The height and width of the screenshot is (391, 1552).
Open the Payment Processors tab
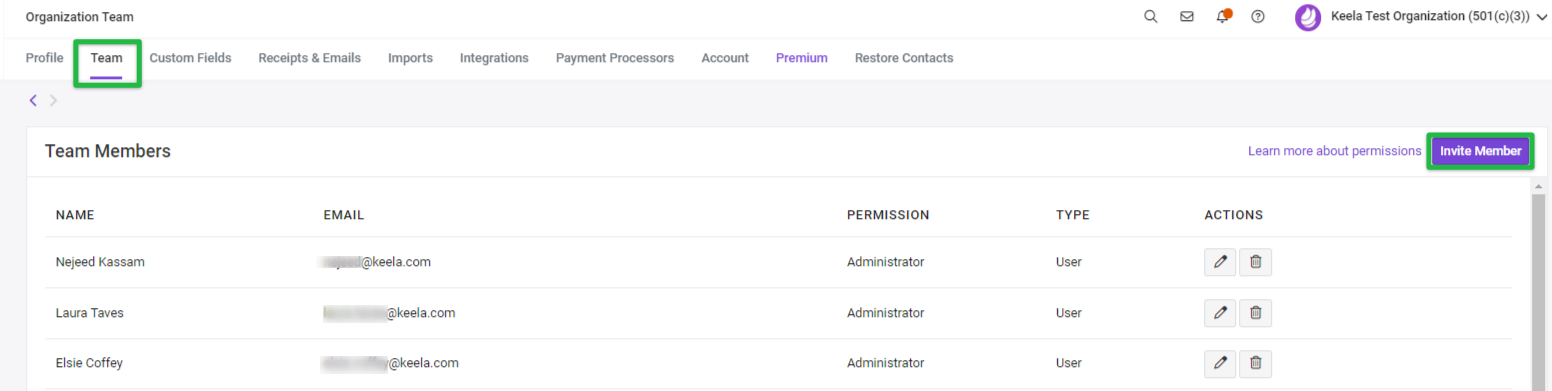615,58
